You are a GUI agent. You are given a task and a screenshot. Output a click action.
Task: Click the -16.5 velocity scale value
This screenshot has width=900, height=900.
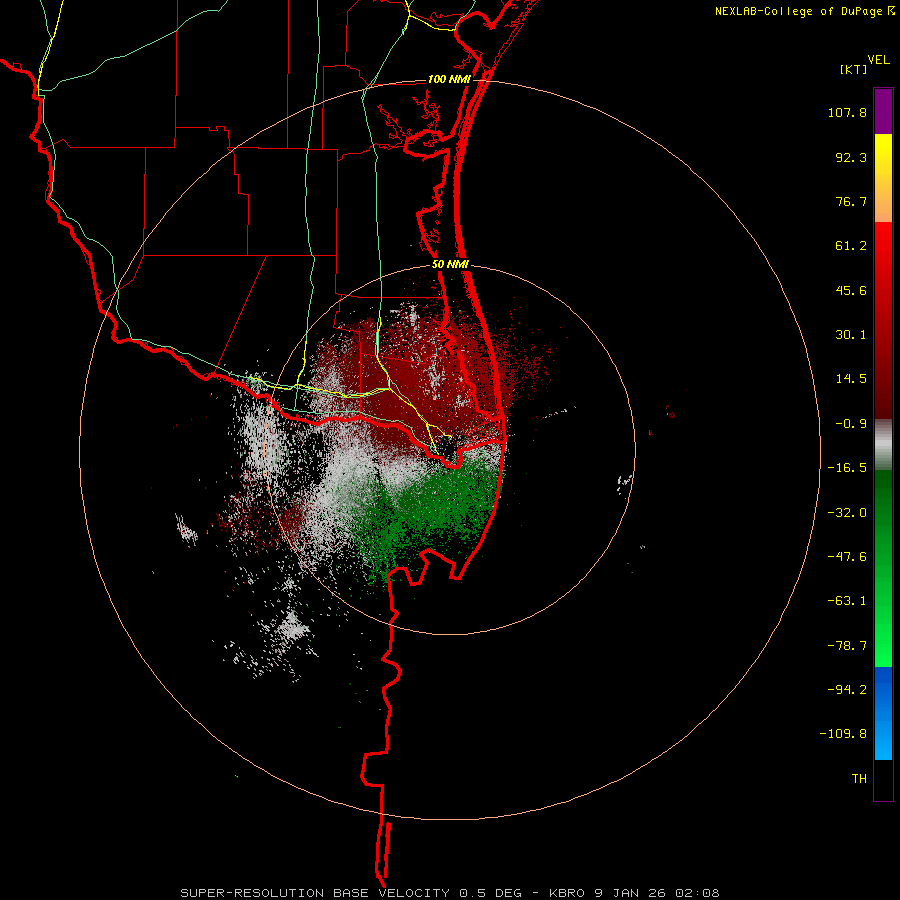[847, 468]
